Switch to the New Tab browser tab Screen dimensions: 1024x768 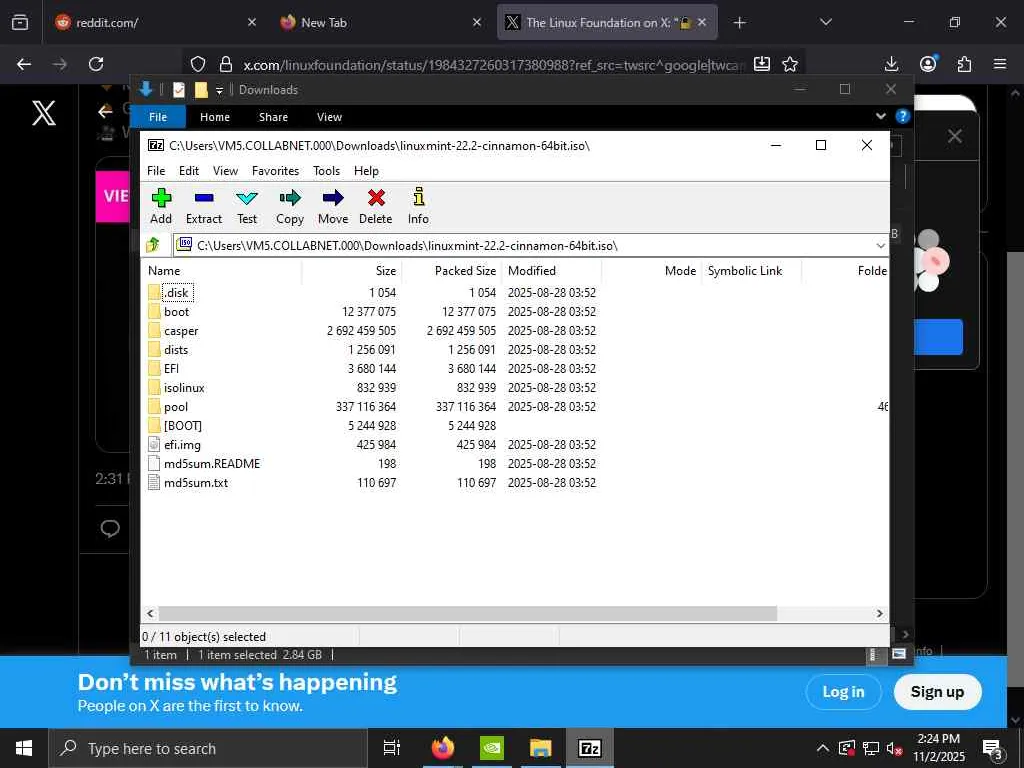381,22
